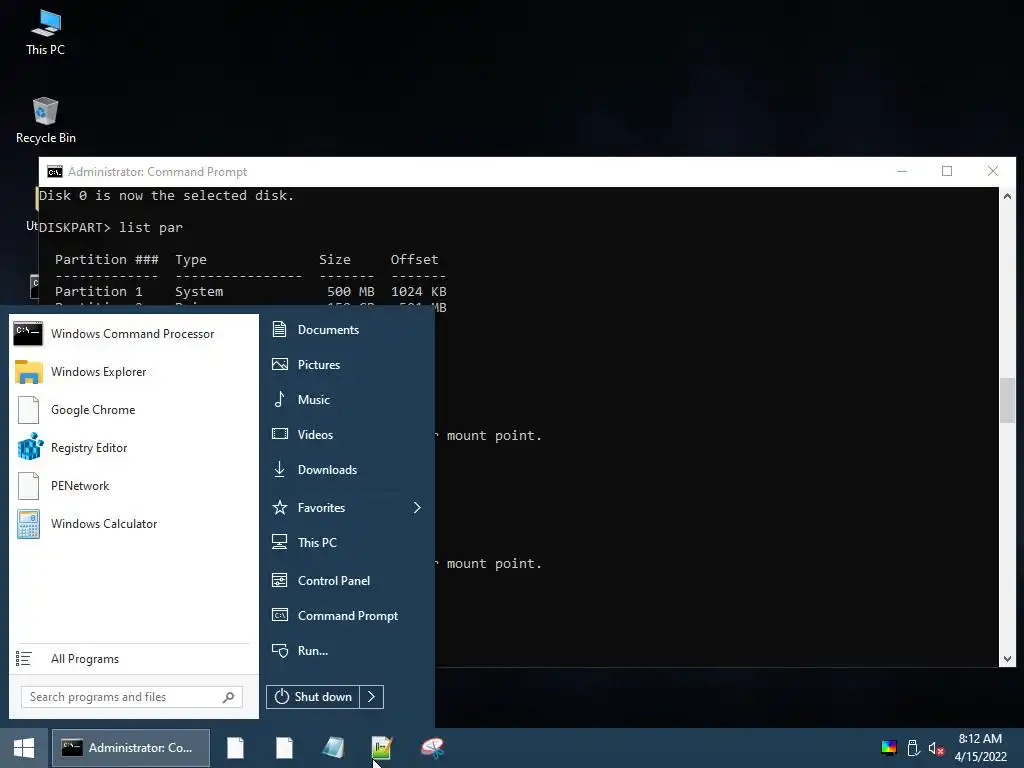
Task: Click the Windows Start button
Action: 24,748
